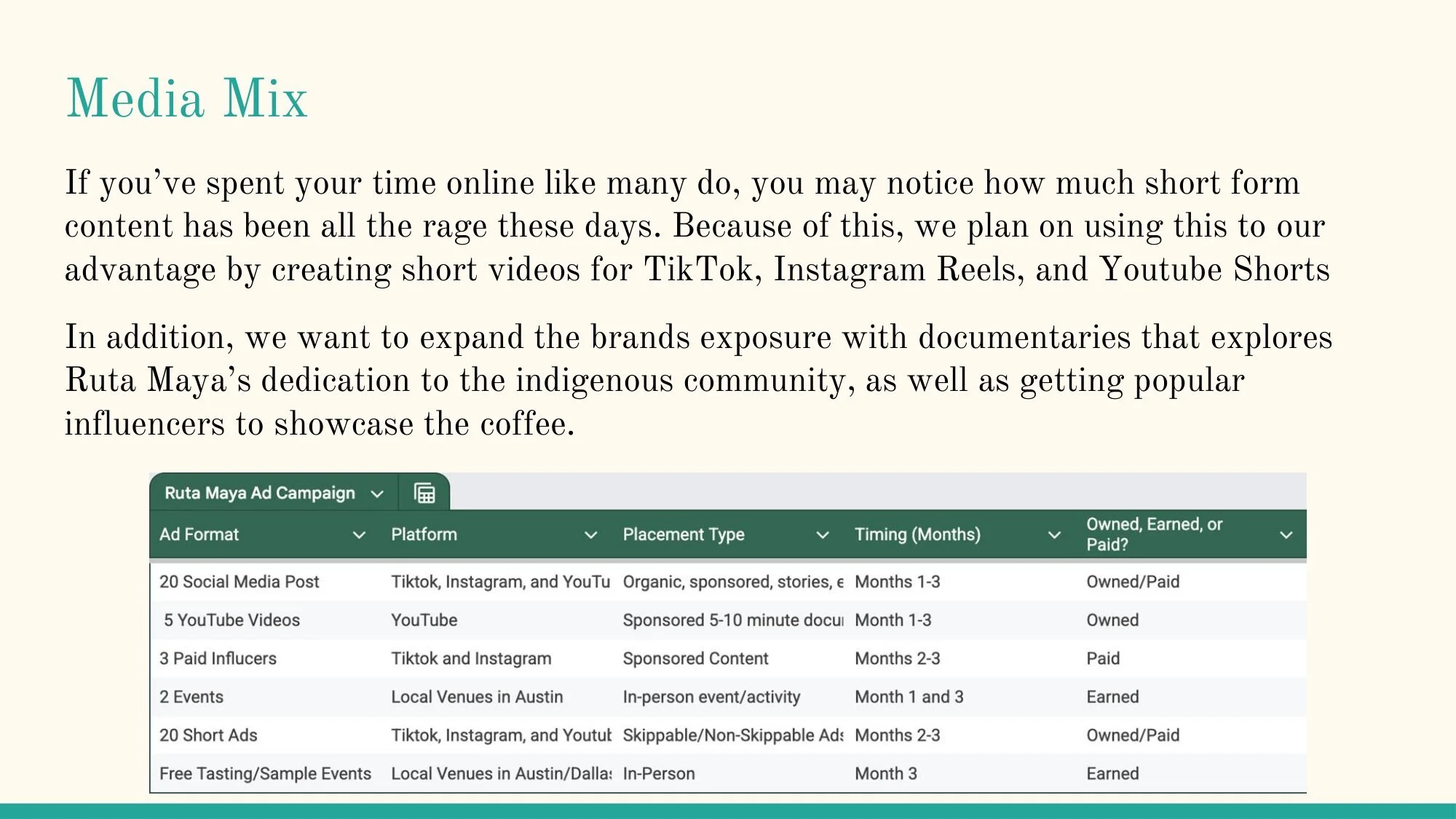The height and width of the screenshot is (819, 1456).
Task: Select the Ruta Maya Ad Campaign table tab
Action: [274, 493]
